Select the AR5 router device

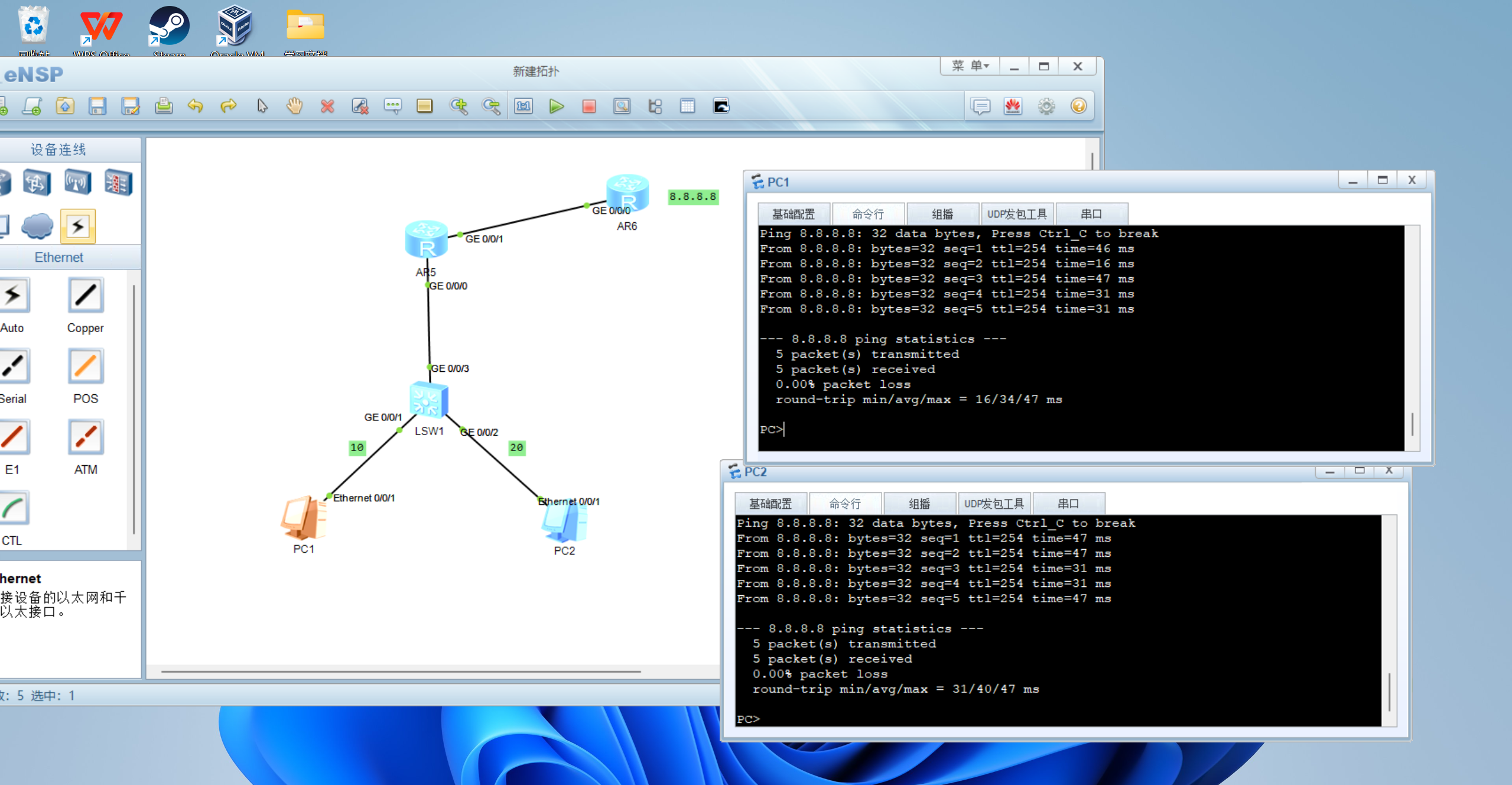coord(426,239)
